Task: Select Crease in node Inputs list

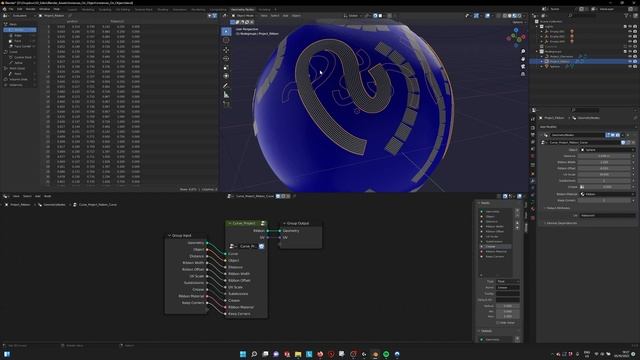Action: pos(495,247)
